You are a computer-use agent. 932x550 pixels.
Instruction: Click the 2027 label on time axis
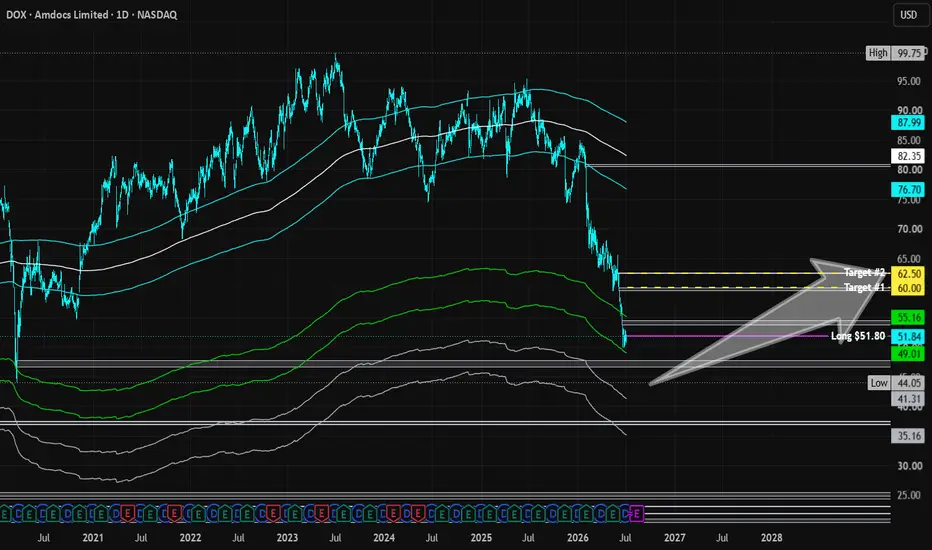[675, 538]
